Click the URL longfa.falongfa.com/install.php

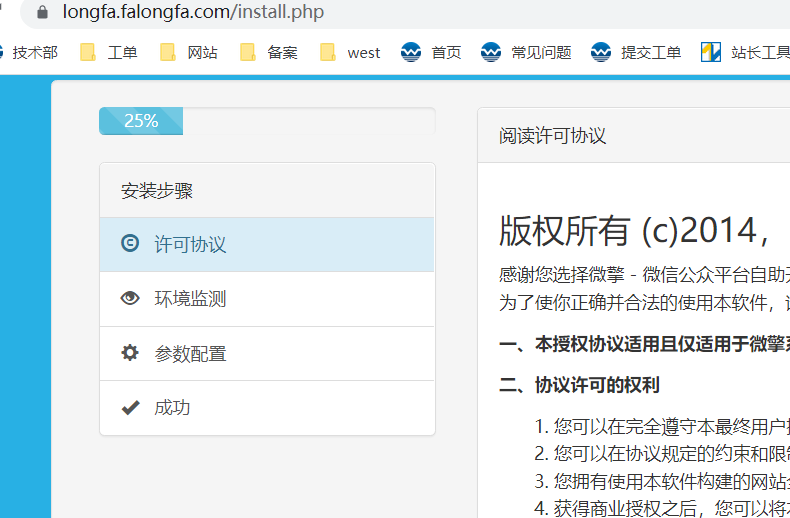(193, 13)
